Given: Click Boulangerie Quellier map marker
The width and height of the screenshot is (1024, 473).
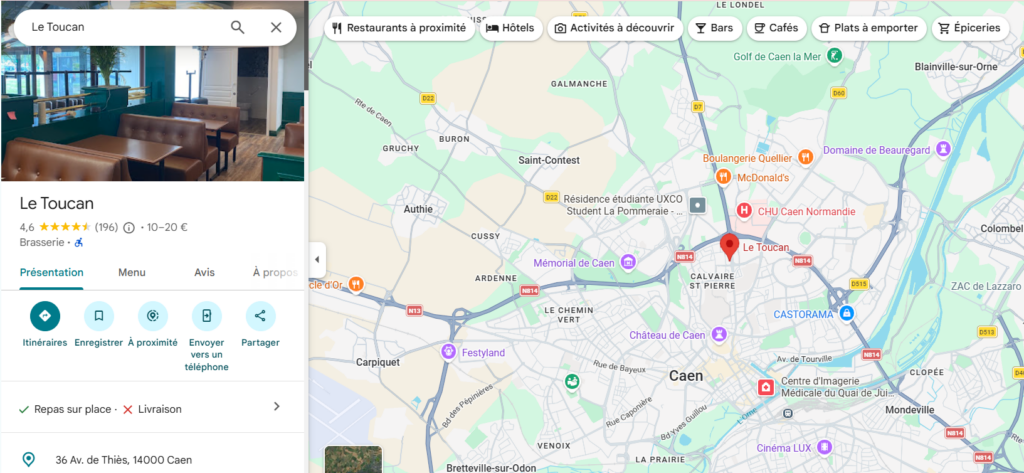Looking at the screenshot, I should coord(805,157).
